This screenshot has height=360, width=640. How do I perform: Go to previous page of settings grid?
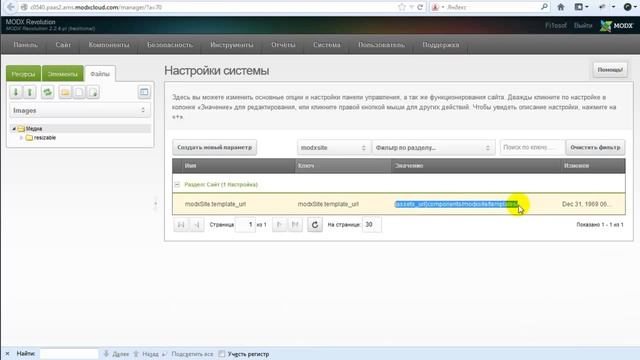pyautogui.click(x=197, y=224)
